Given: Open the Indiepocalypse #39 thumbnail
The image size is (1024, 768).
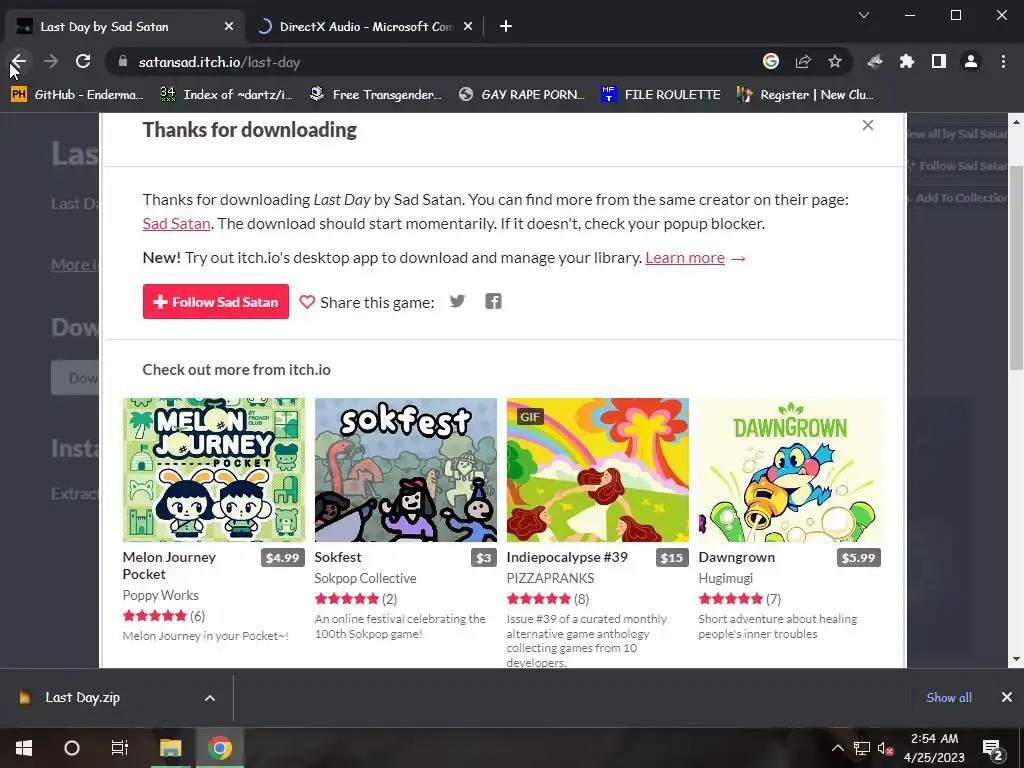Looking at the screenshot, I should (x=598, y=470).
